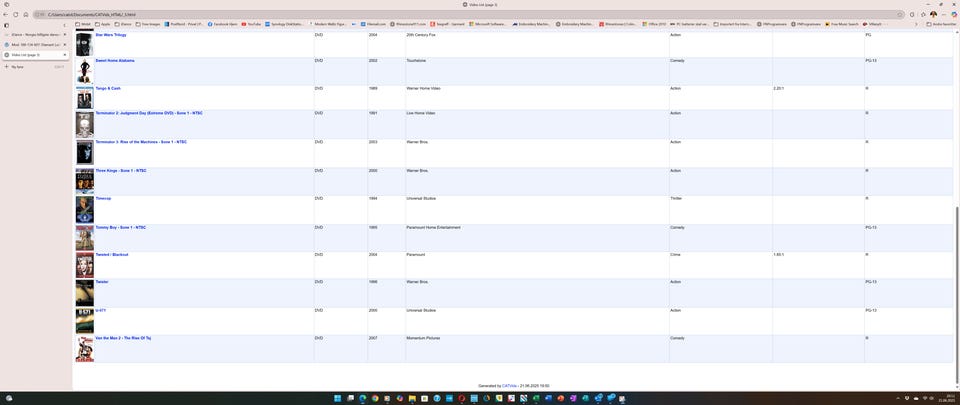Viewport: 960px width, 405px height.
Task: Open the browser Settings and more menu
Action: (x=944, y=14)
